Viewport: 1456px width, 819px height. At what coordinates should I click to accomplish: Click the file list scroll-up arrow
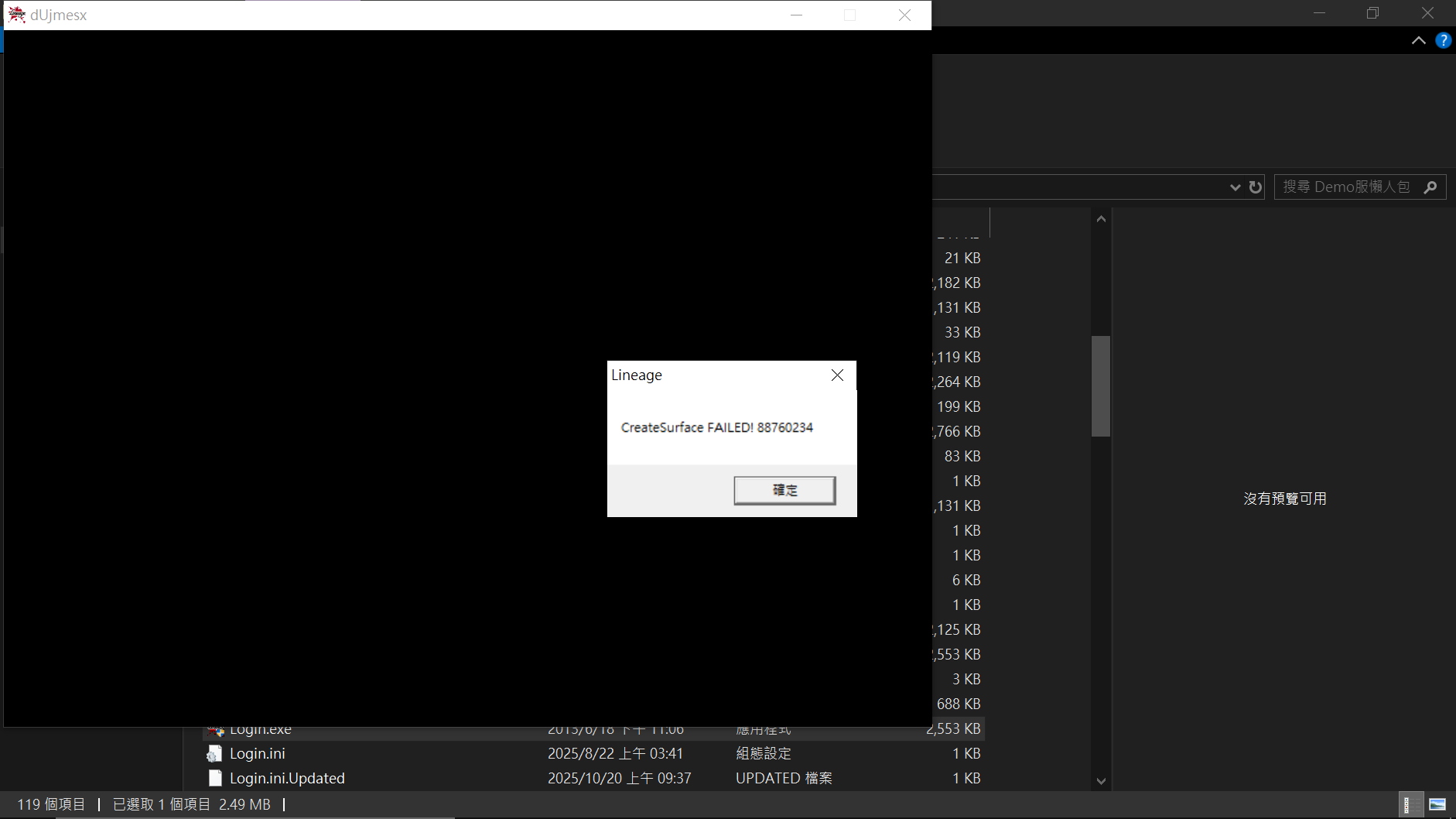click(x=1101, y=219)
